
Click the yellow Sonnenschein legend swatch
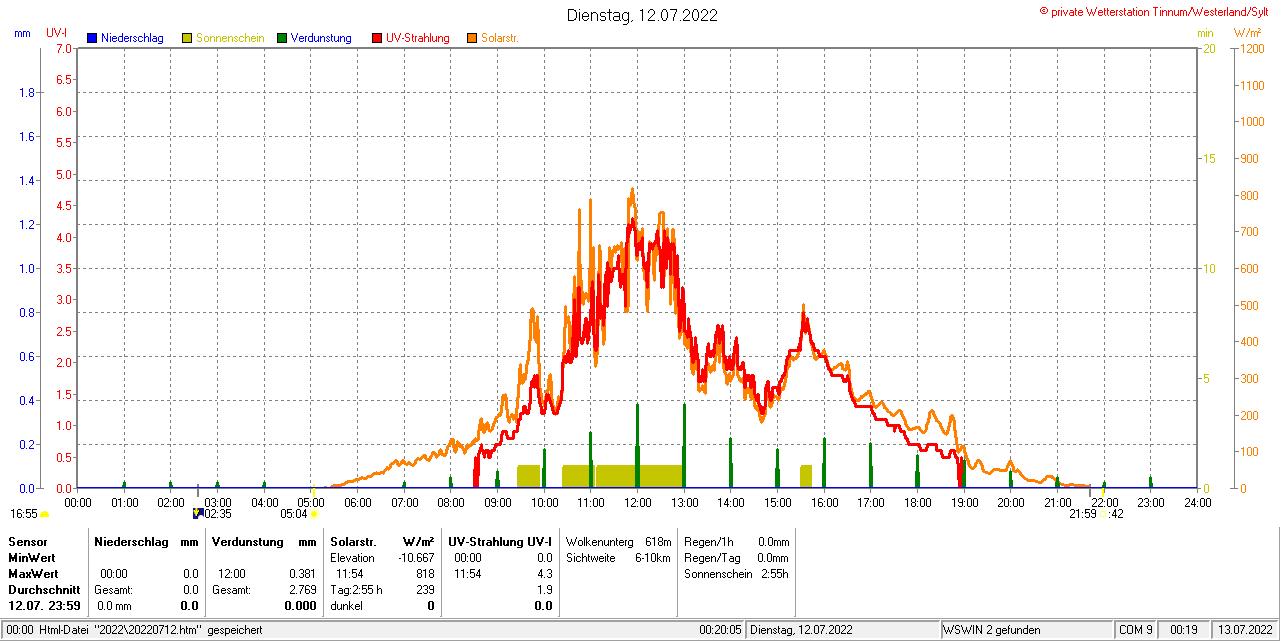187,38
